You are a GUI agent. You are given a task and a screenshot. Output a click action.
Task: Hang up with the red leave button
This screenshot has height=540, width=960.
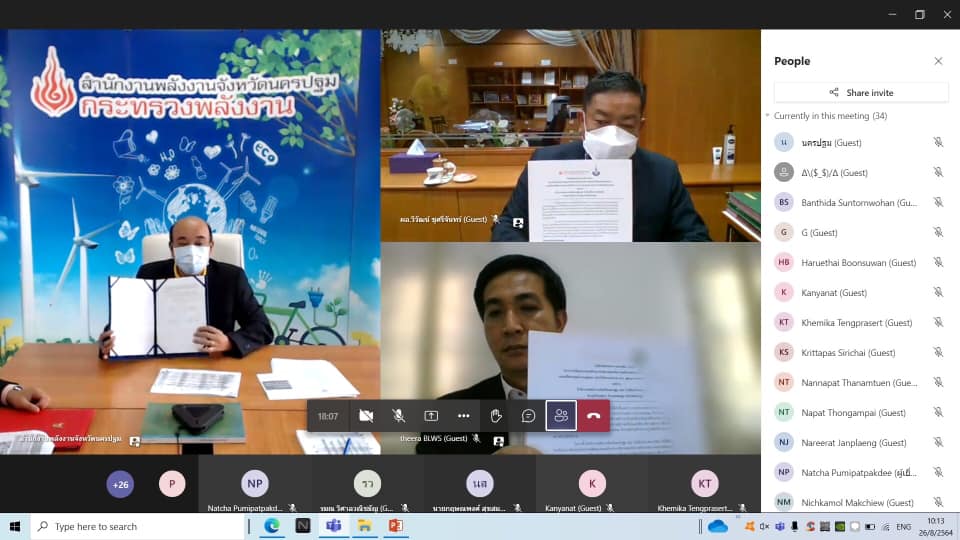[x=593, y=416]
